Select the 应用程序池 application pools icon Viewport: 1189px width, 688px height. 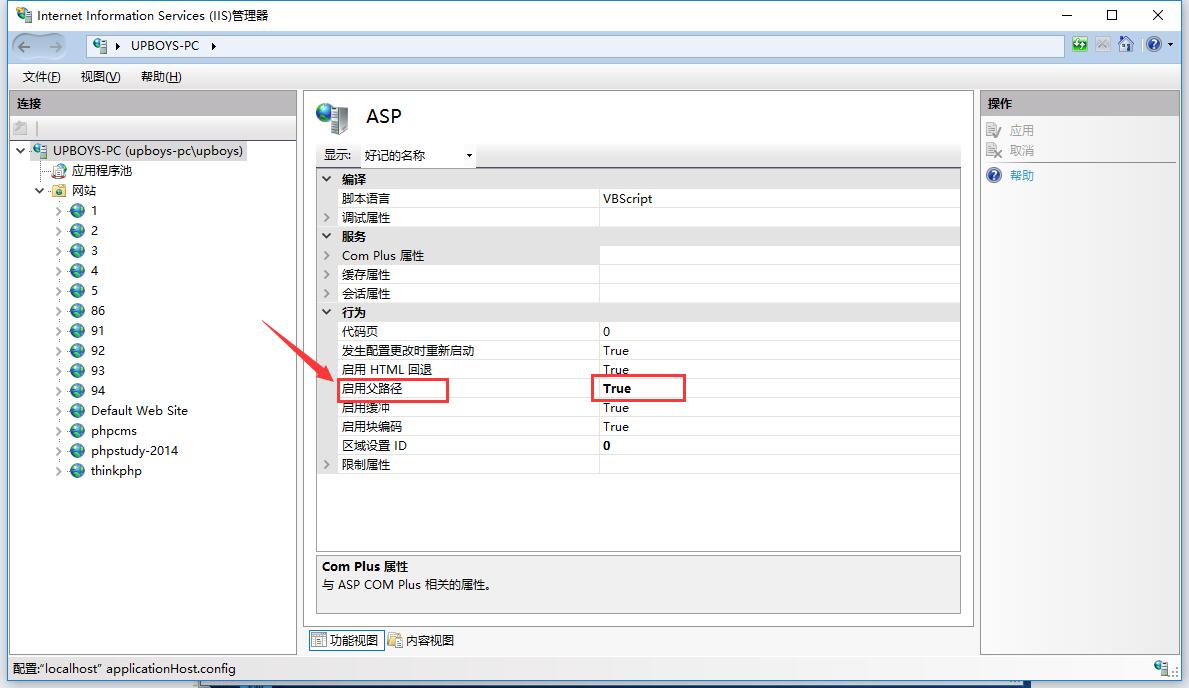(59, 171)
